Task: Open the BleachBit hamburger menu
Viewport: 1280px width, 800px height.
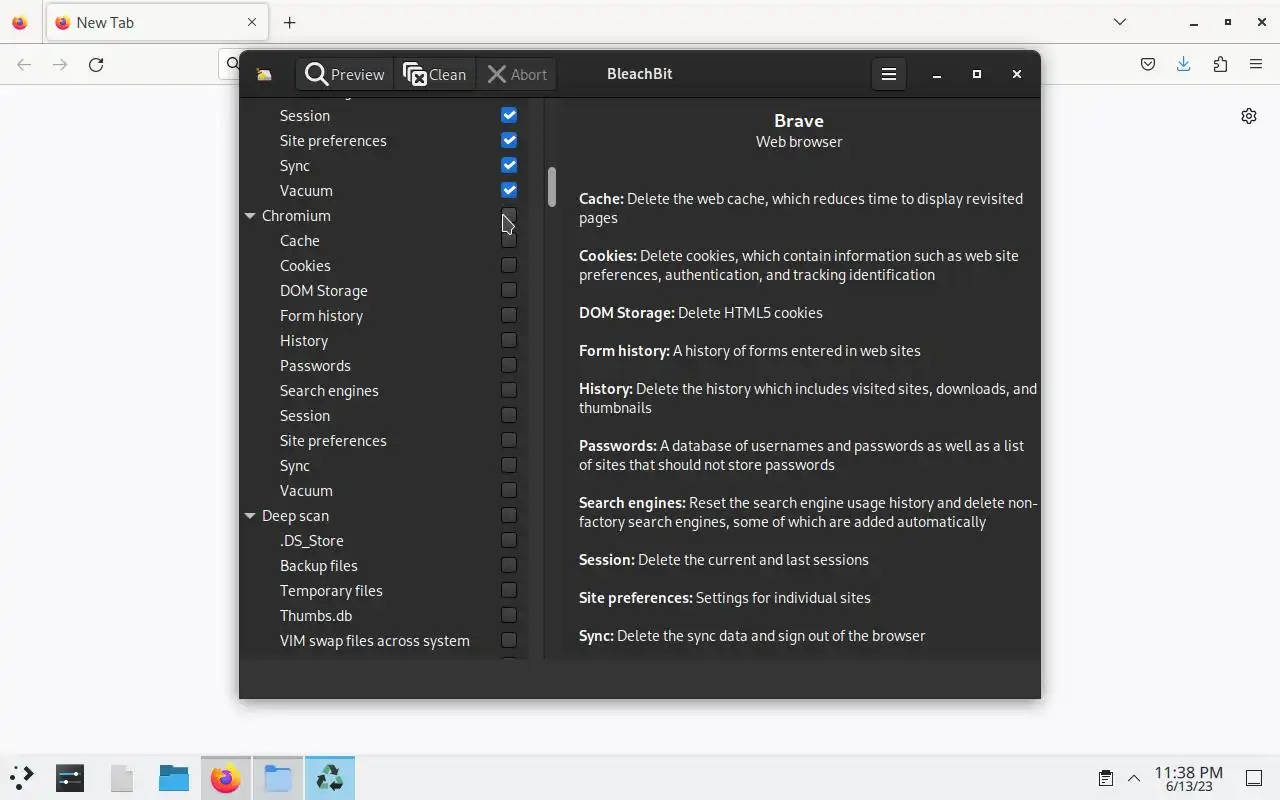Action: pos(888,74)
